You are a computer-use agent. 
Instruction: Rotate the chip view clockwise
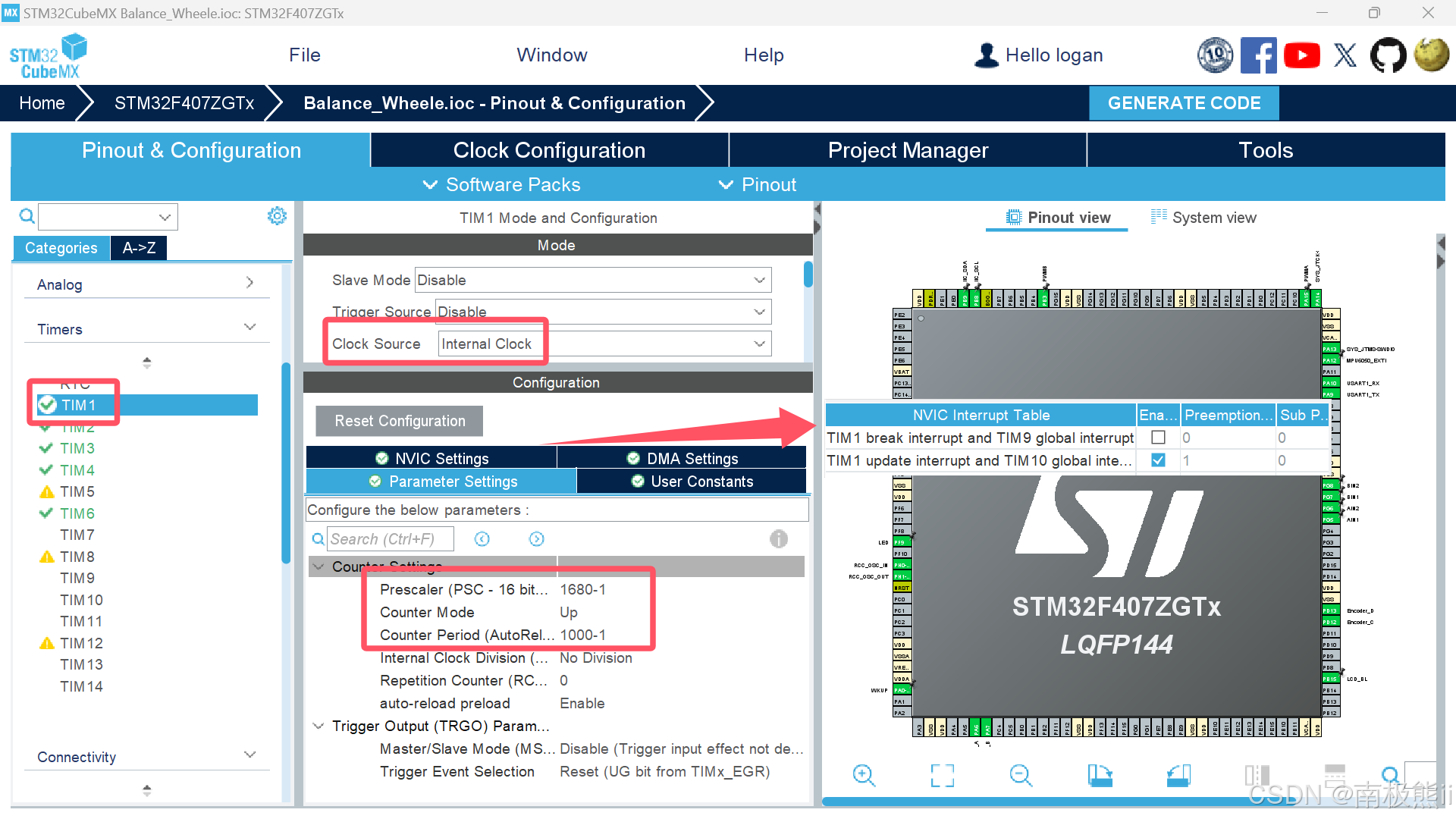pyautogui.click(x=1100, y=775)
